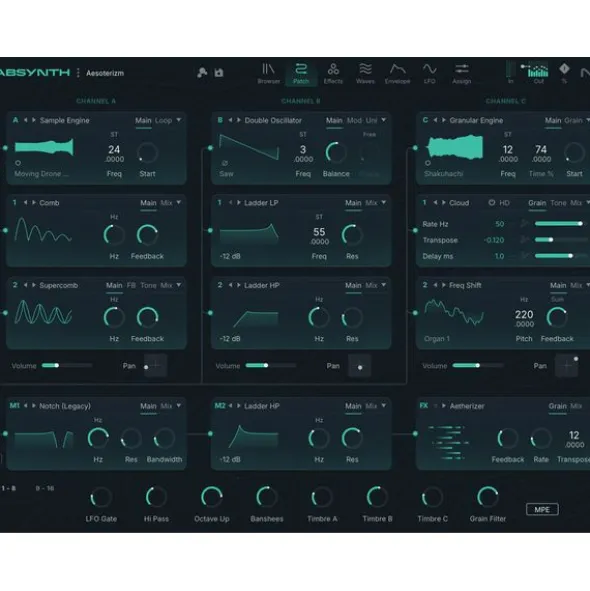This screenshot has width=590, height=591.
Task: Select next module for Notch (Legacy)
Action: 34,406
